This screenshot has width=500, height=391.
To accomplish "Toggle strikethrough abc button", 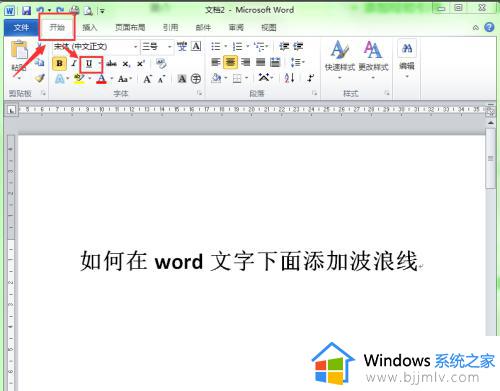I will click(111, 63).
